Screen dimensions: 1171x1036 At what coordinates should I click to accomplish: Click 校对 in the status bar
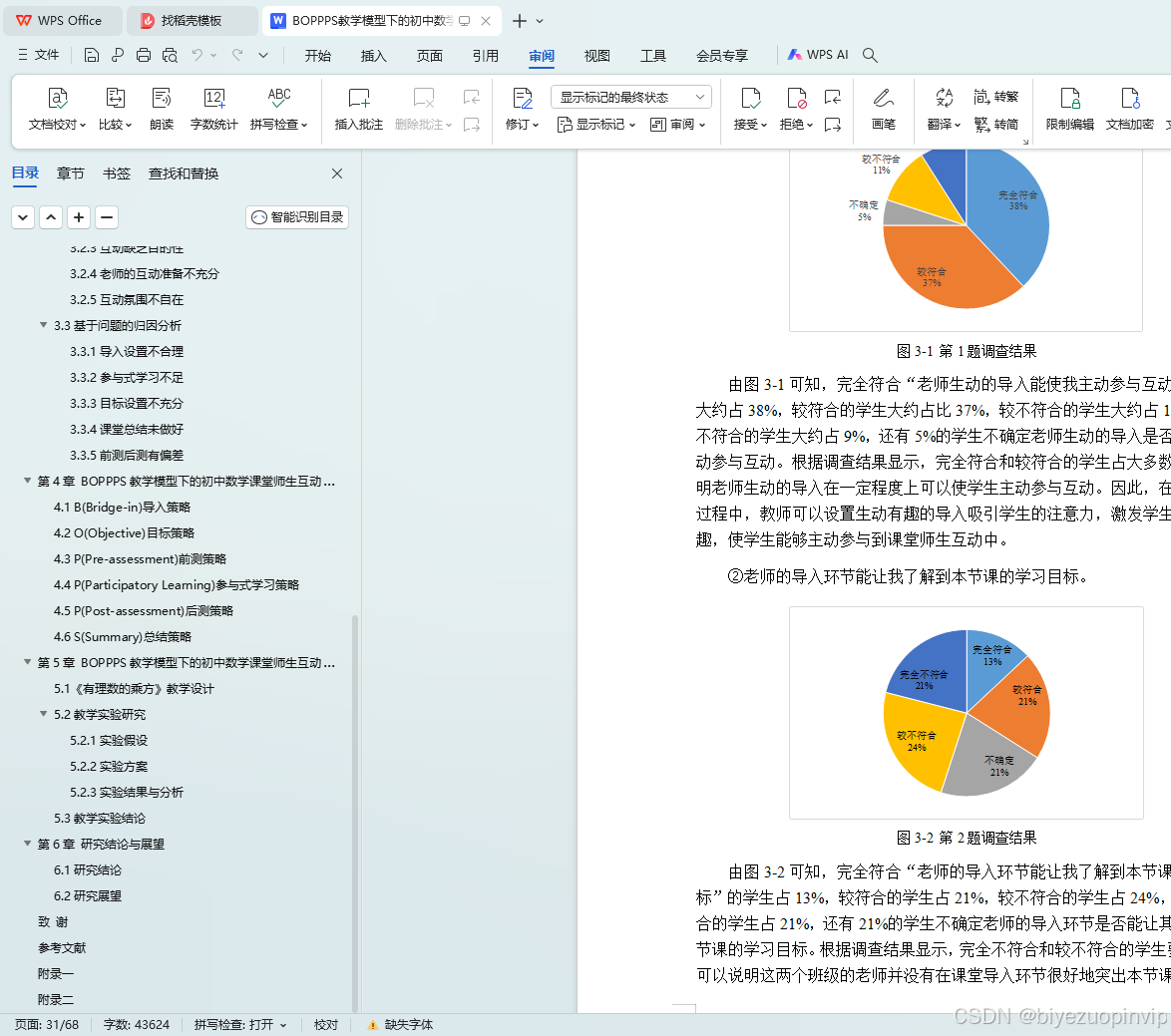pos(325,1025)
